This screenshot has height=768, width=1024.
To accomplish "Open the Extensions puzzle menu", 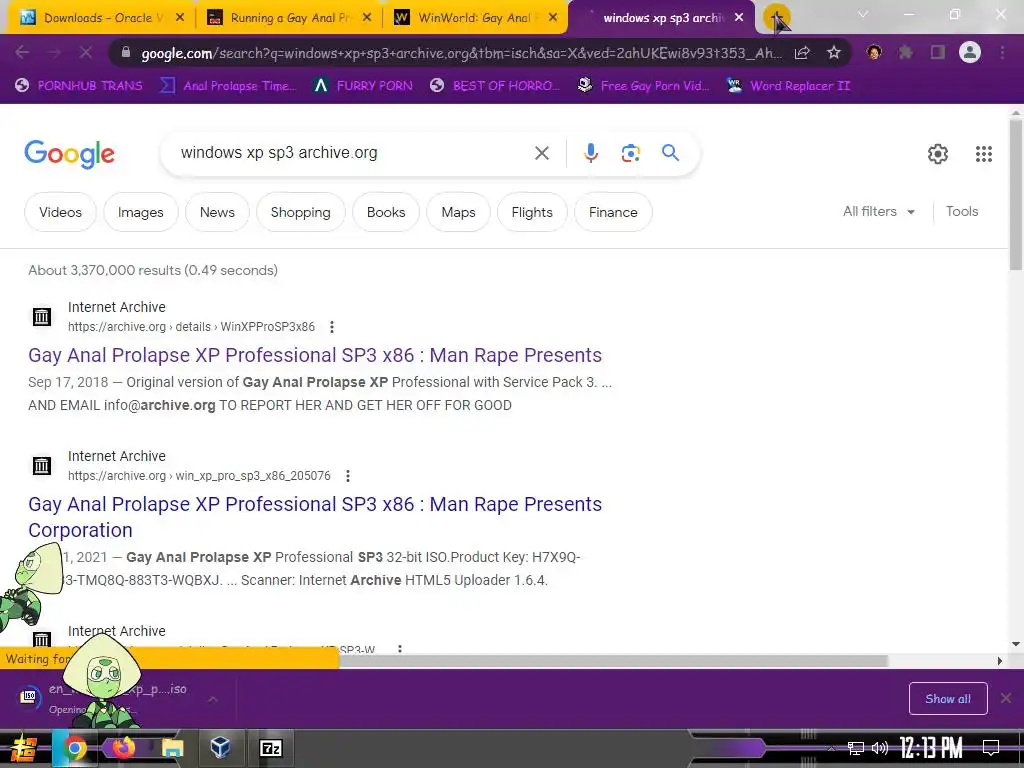I will coord(906,52).
